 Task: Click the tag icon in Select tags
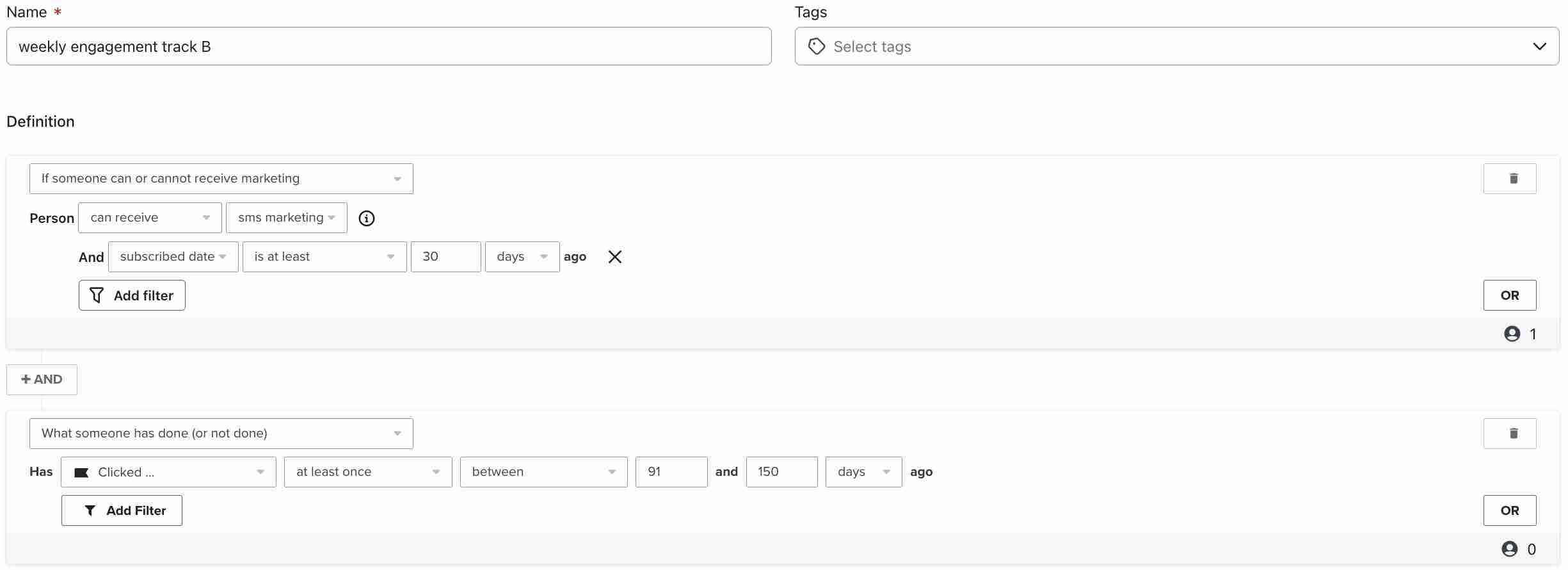coord(817,47)
